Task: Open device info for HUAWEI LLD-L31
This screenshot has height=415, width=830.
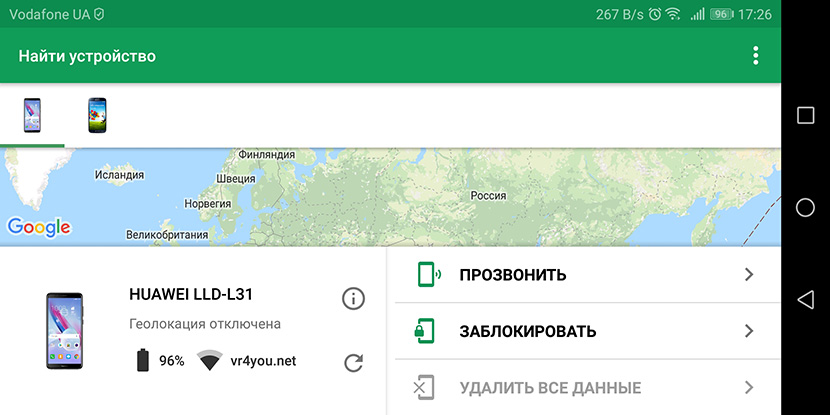Action: 353,299
